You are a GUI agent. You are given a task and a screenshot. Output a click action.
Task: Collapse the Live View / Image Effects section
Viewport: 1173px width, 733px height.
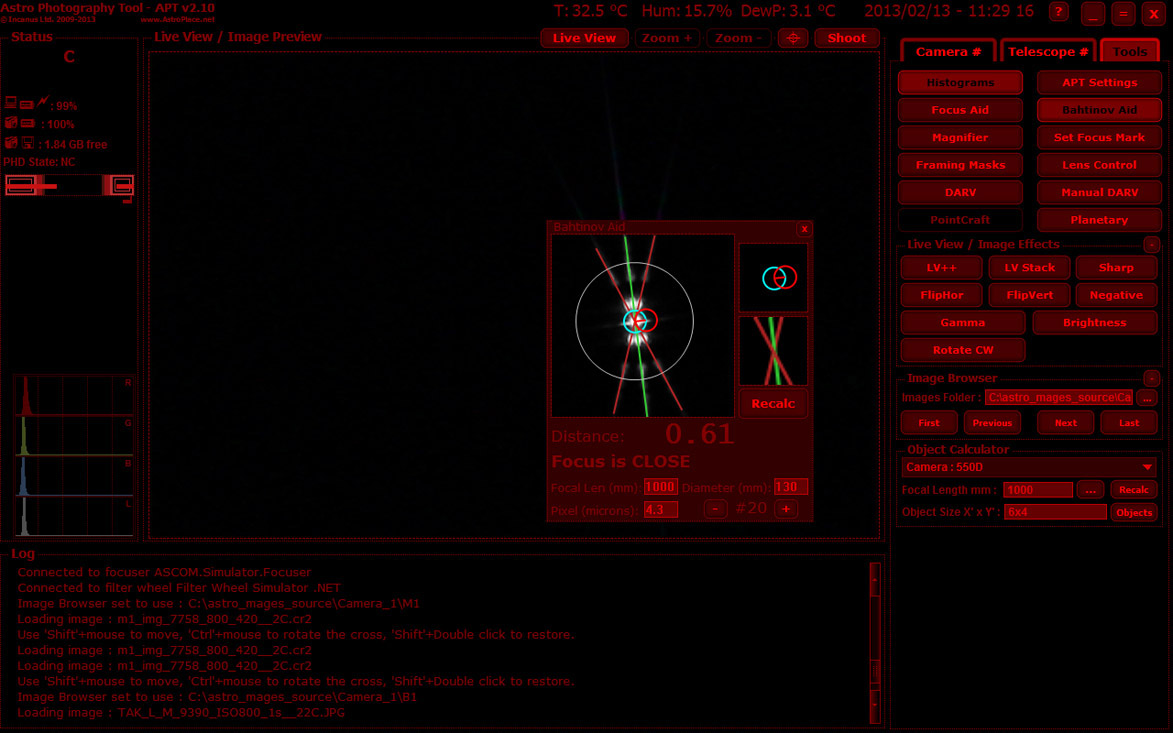(1151, 244)
